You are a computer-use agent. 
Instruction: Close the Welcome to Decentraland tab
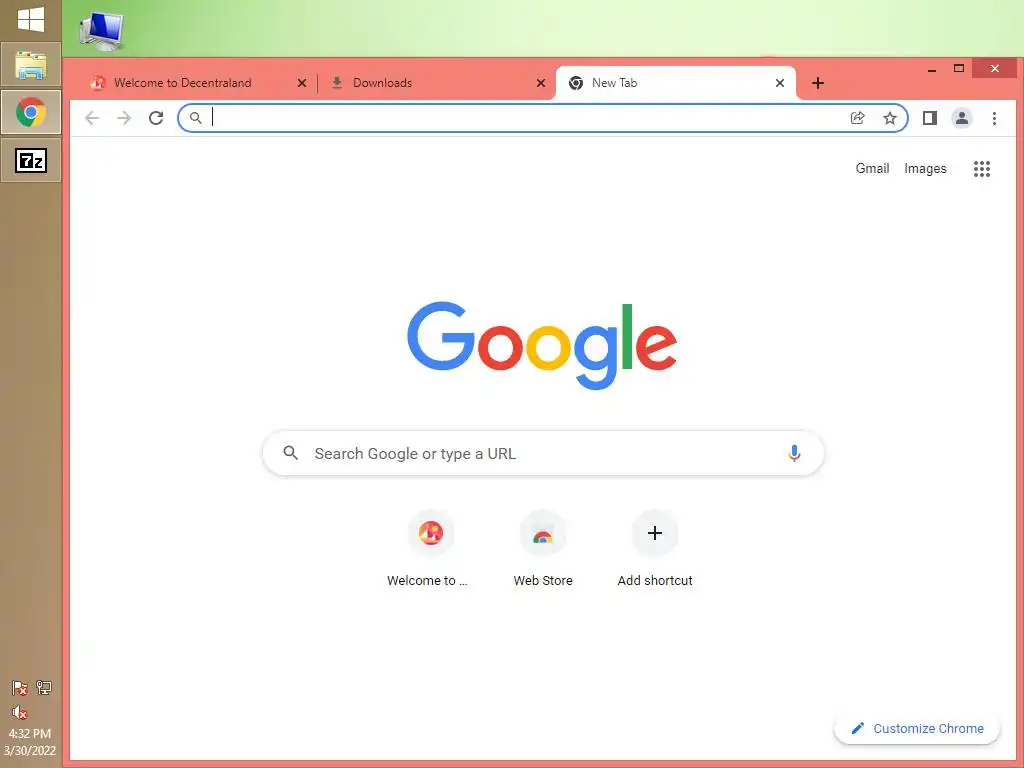coord(302,83)
